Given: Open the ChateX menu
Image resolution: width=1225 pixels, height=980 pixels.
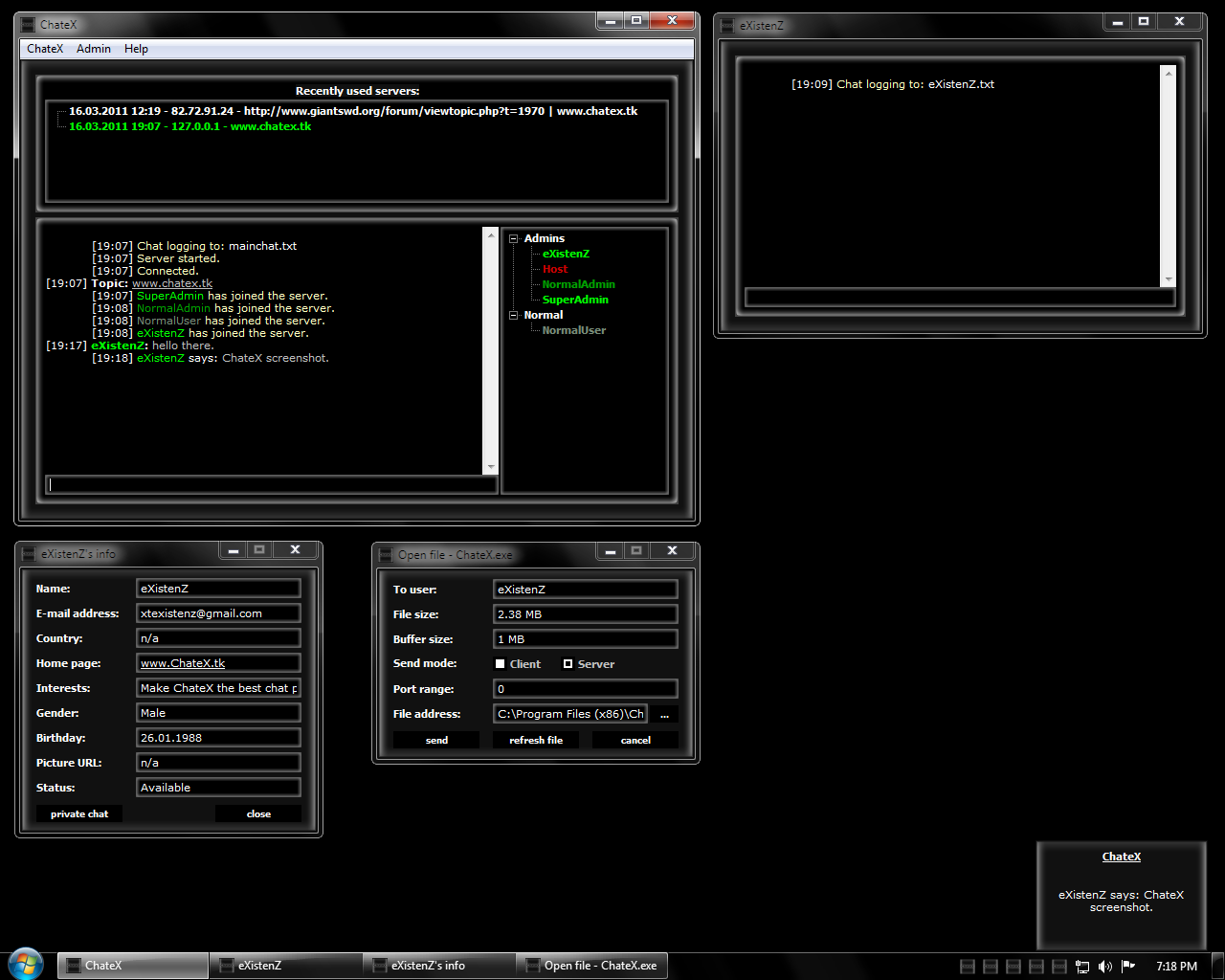Looking at the screenshot, I should click(45, 49).
